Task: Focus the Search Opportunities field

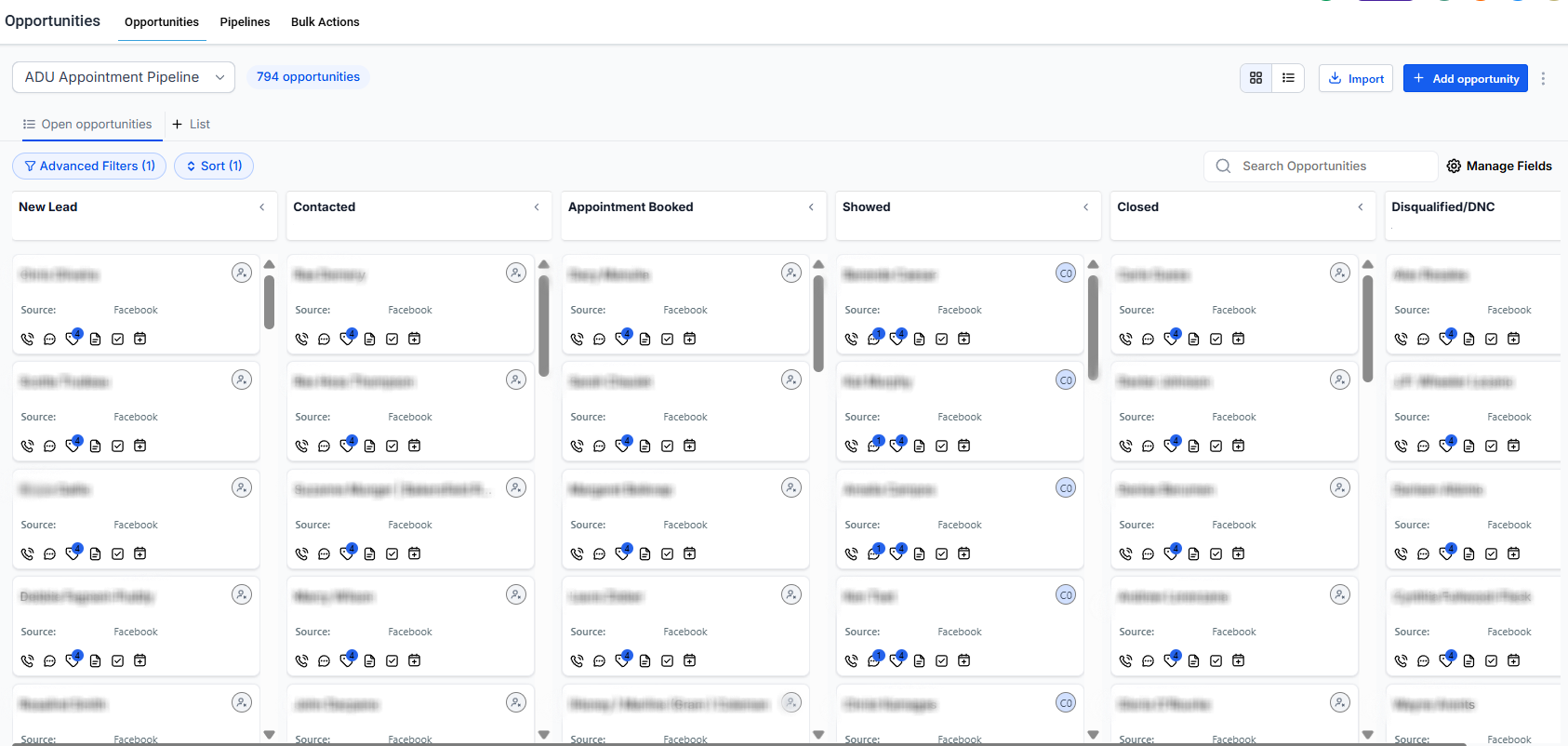Action: (1321, 166)
